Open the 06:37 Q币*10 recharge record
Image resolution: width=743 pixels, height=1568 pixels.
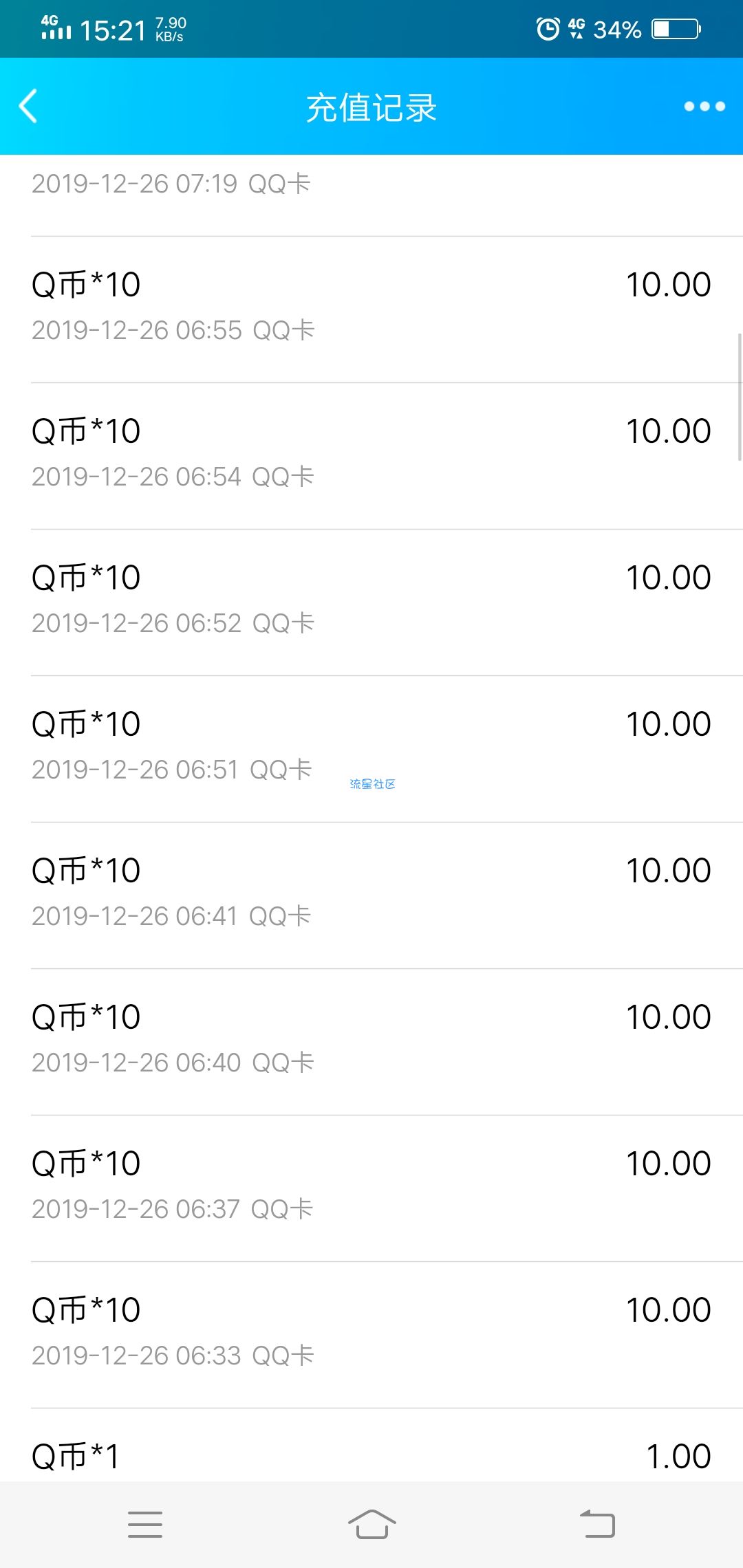[x=371, y=1188]
